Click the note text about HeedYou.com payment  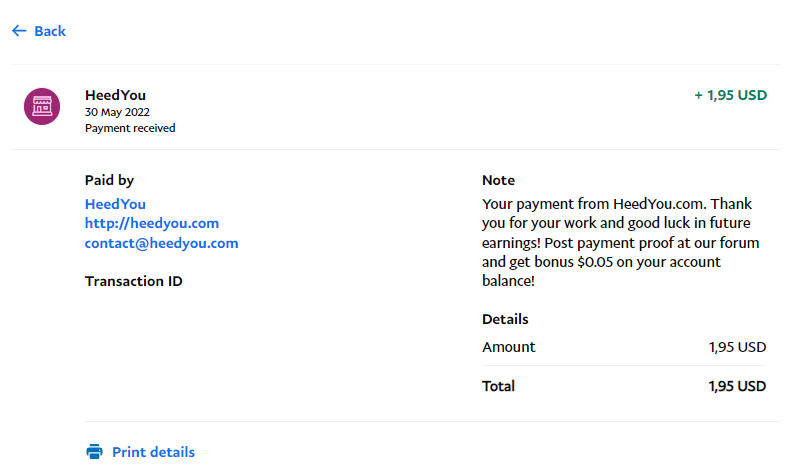pos(620,242)
